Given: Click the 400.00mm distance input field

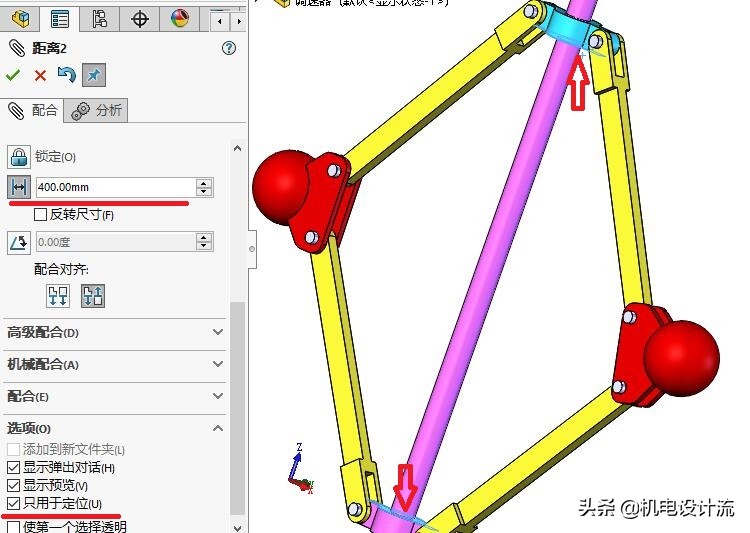Looking at the screenshot, I should [115, 187].
